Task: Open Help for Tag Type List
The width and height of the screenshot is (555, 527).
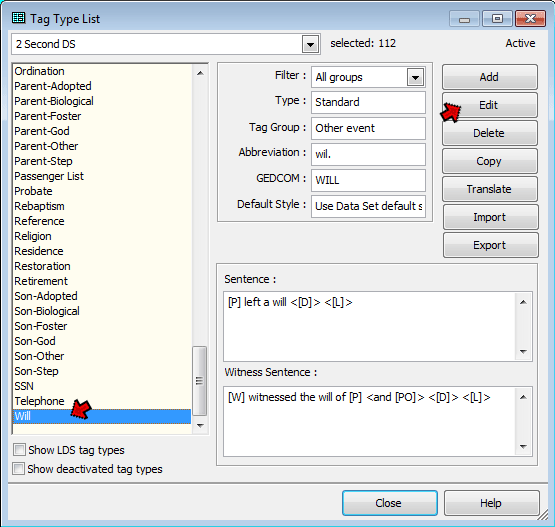Action: 492,503
